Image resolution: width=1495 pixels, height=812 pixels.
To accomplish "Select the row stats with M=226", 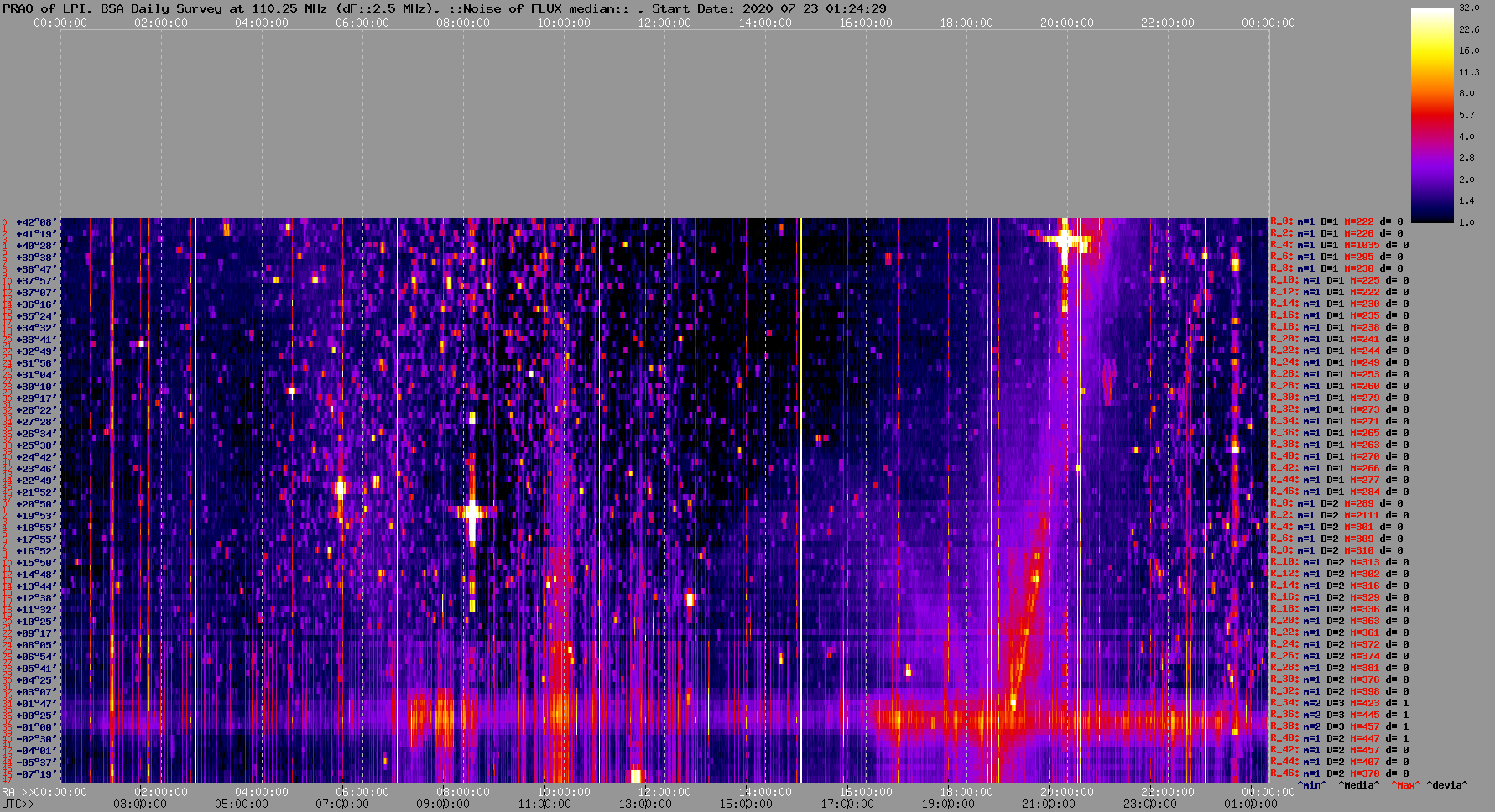I will pyautogui.click(x=1336, y=234).
